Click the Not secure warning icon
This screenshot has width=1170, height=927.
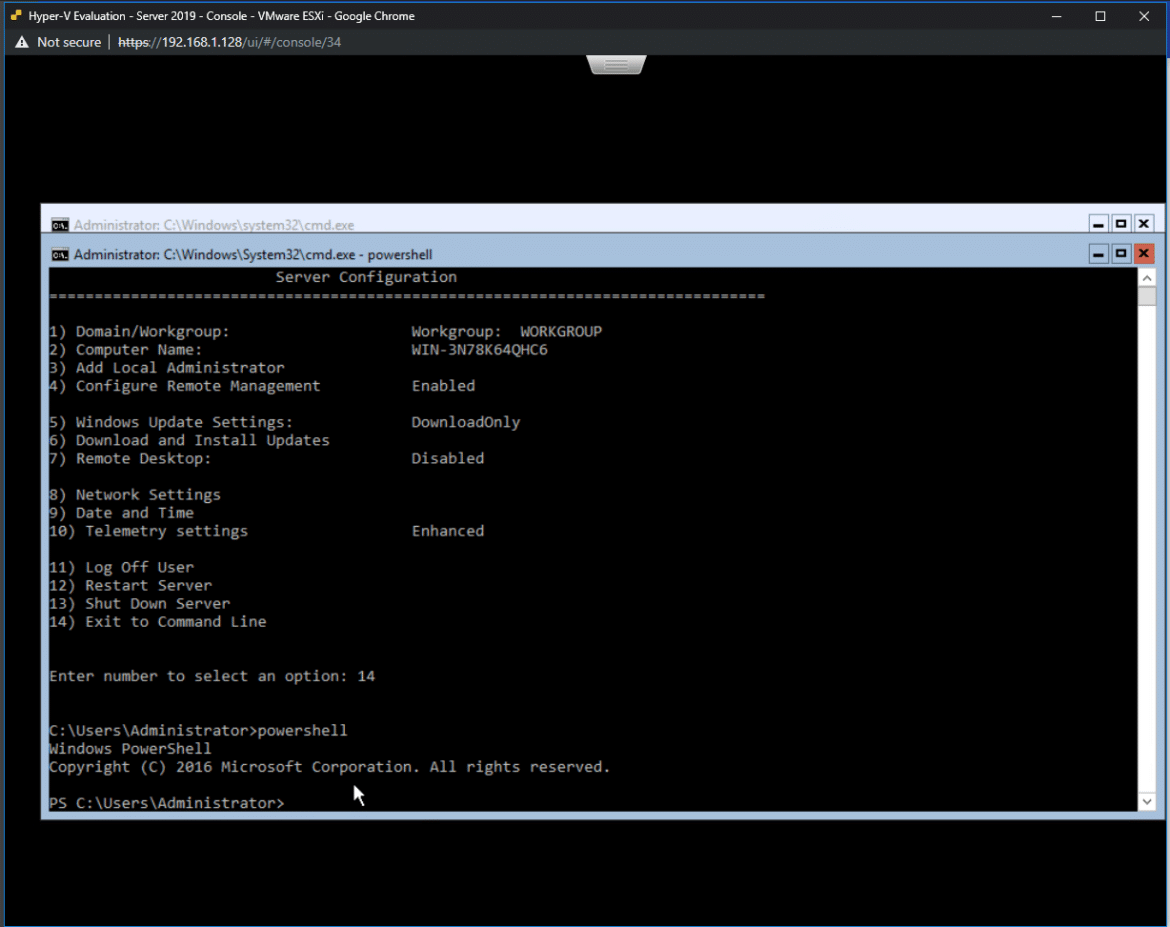[22, 43]
